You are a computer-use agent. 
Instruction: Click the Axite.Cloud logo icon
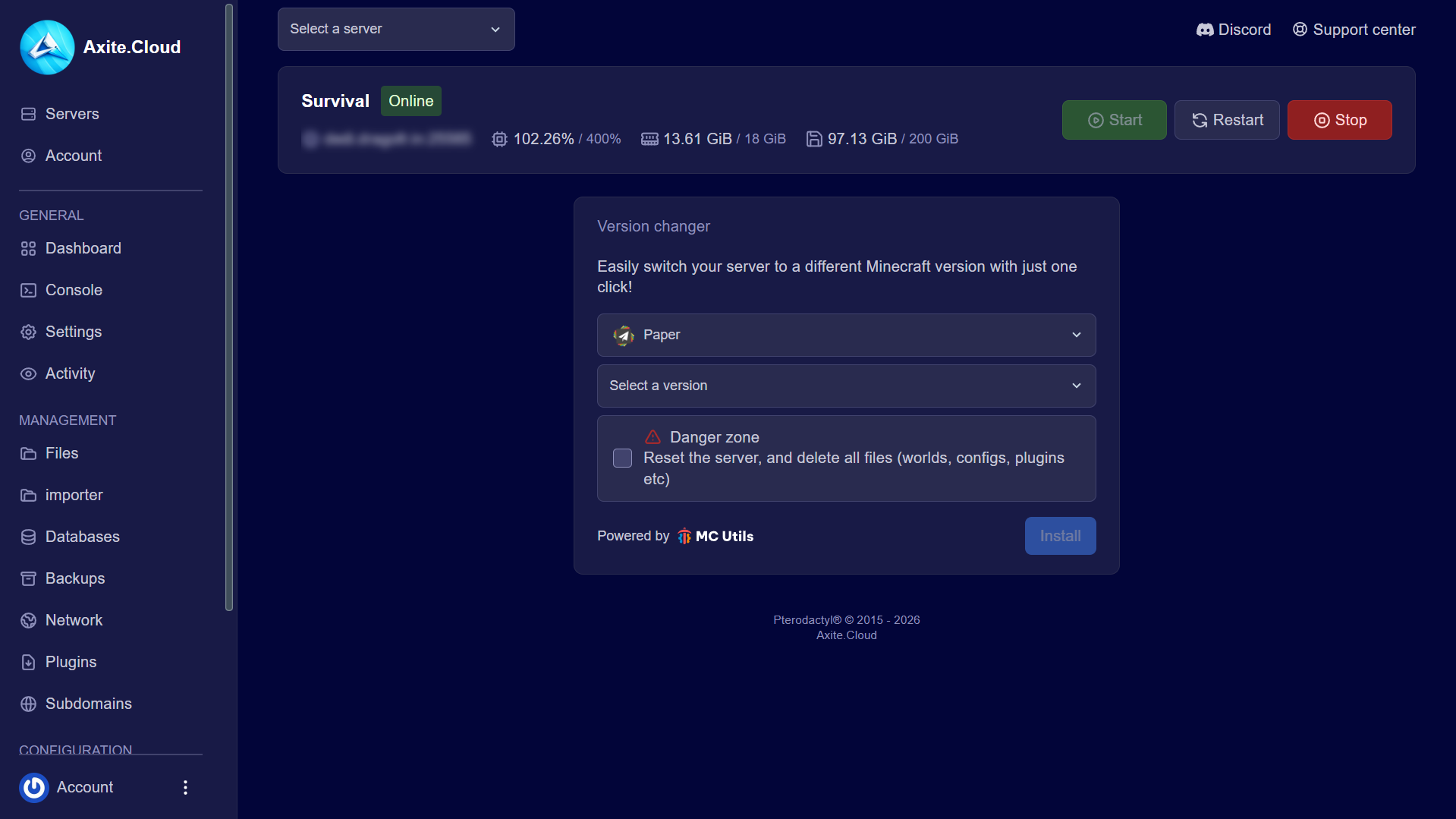point(47,47)
